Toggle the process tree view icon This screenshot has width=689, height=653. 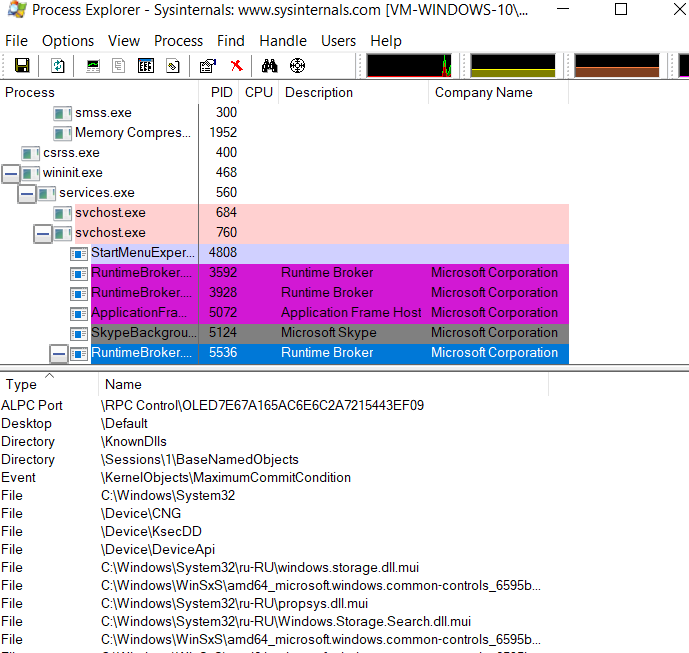click(119, 66)
